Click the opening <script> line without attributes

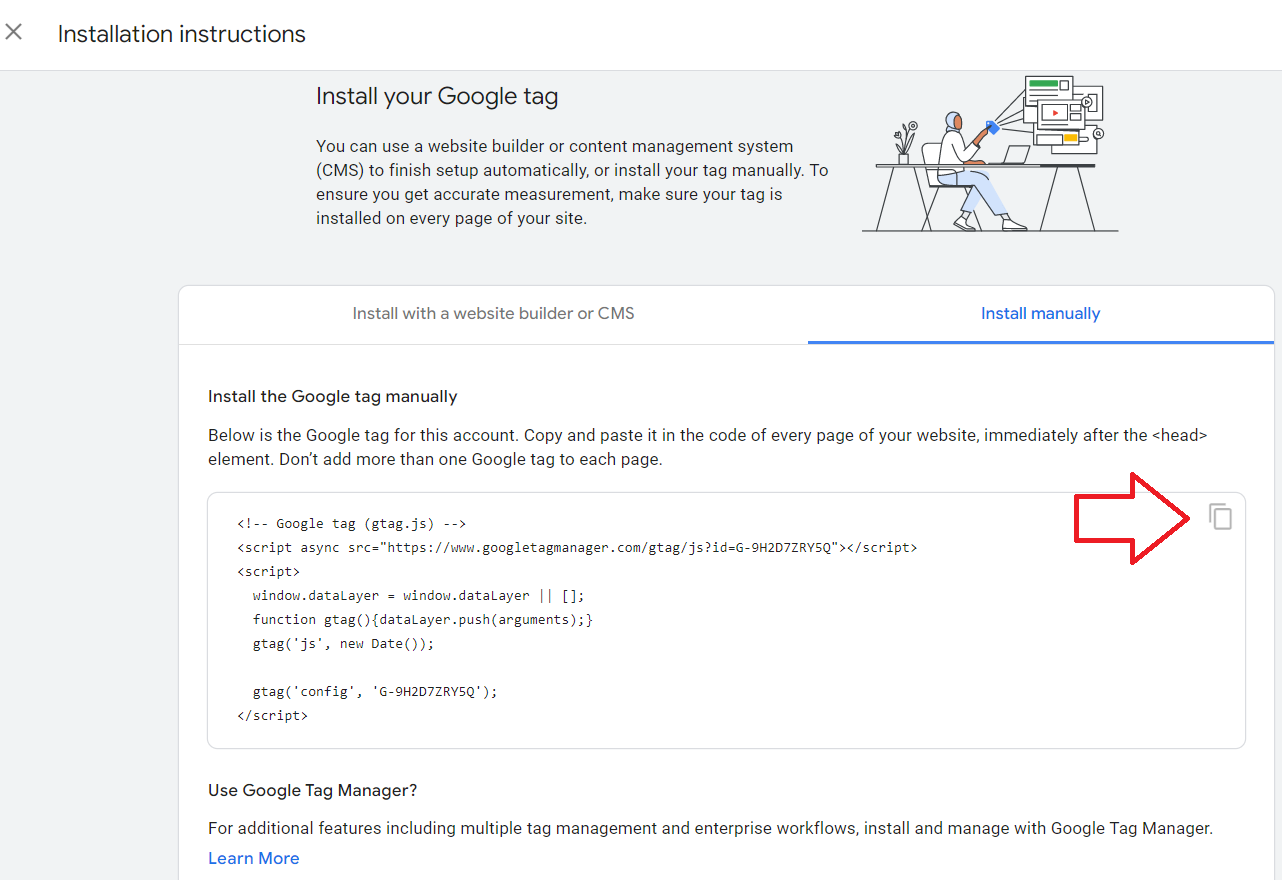(269, 571)
